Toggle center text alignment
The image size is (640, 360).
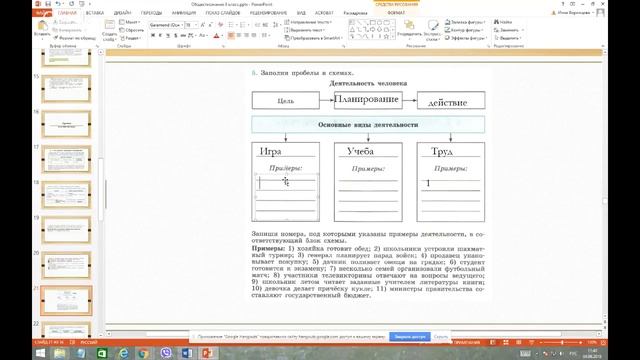(x=239, y=36)
